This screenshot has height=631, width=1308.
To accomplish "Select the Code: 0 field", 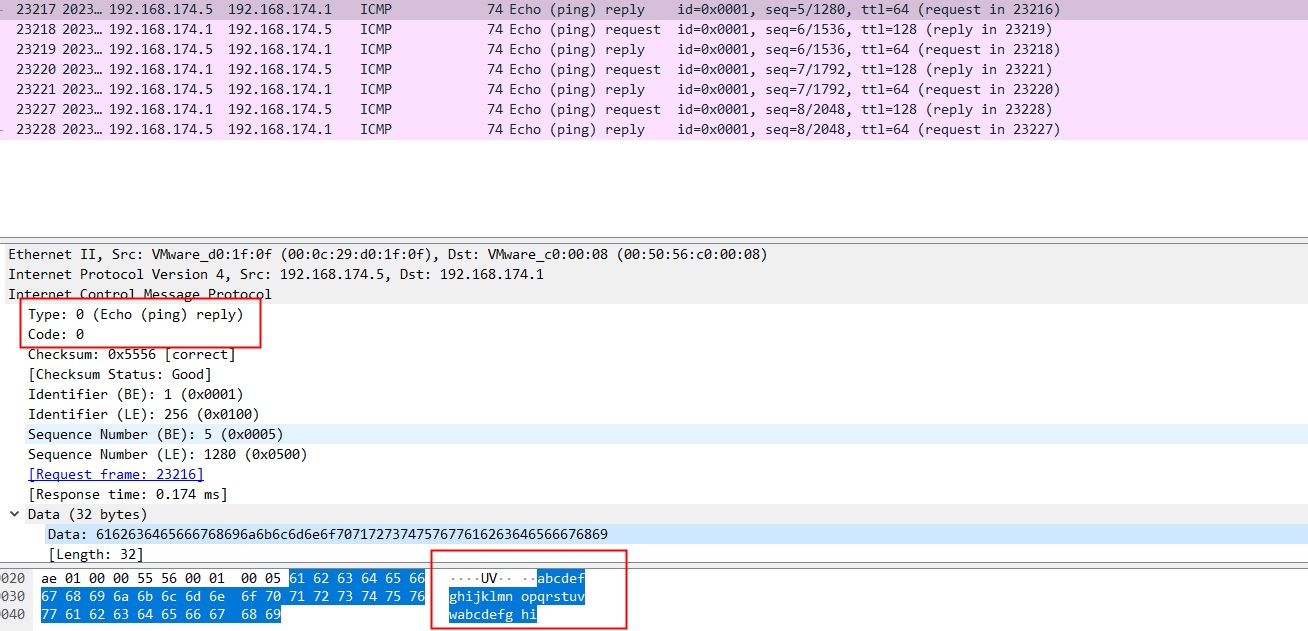I will tap(56, 334).
